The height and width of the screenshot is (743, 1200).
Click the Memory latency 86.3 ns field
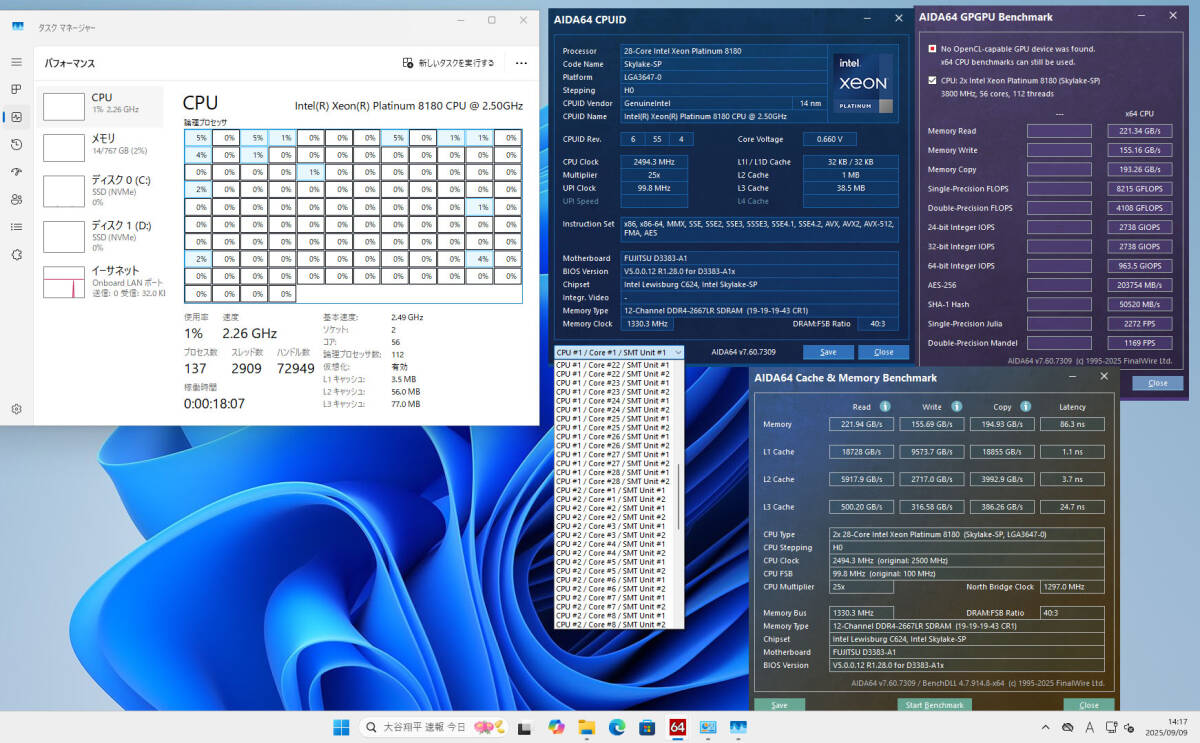[x=1072, y=424]
